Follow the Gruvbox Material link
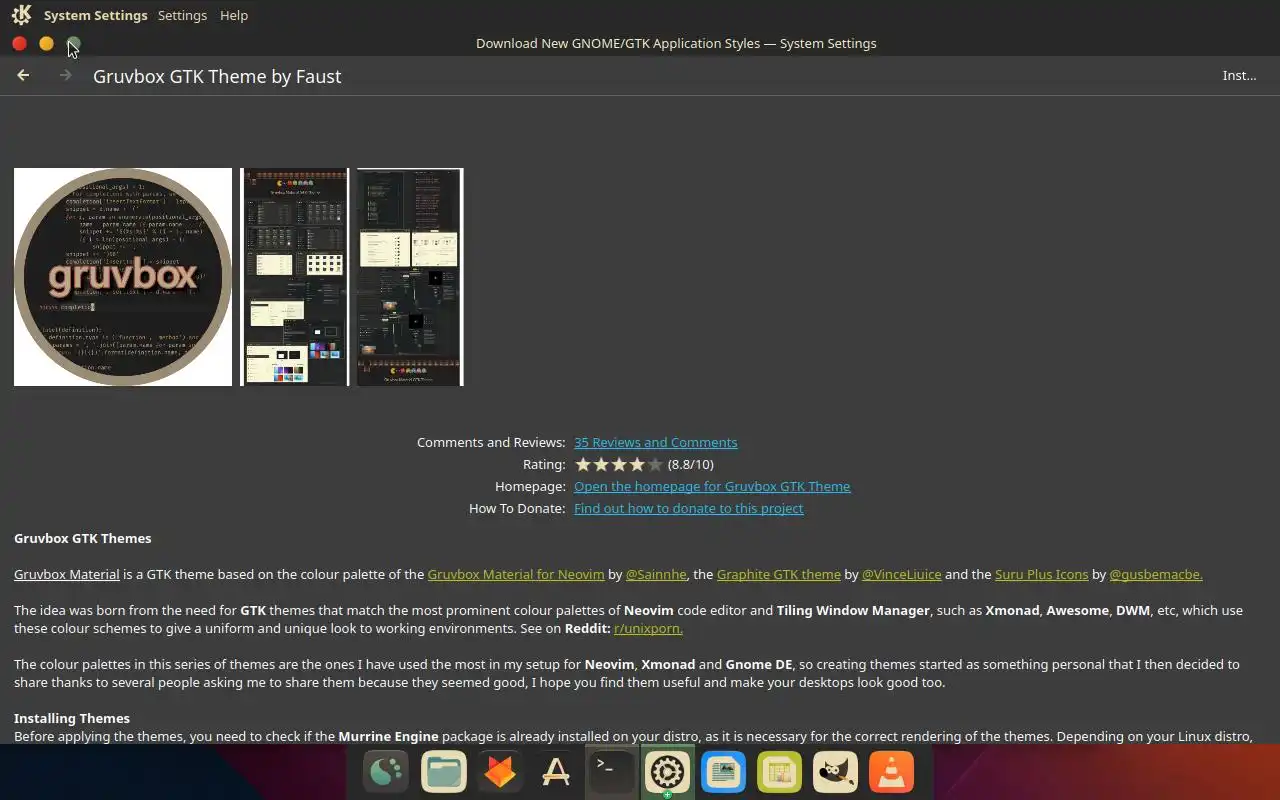Screen dimensions: 1280x800 (67, 574)
